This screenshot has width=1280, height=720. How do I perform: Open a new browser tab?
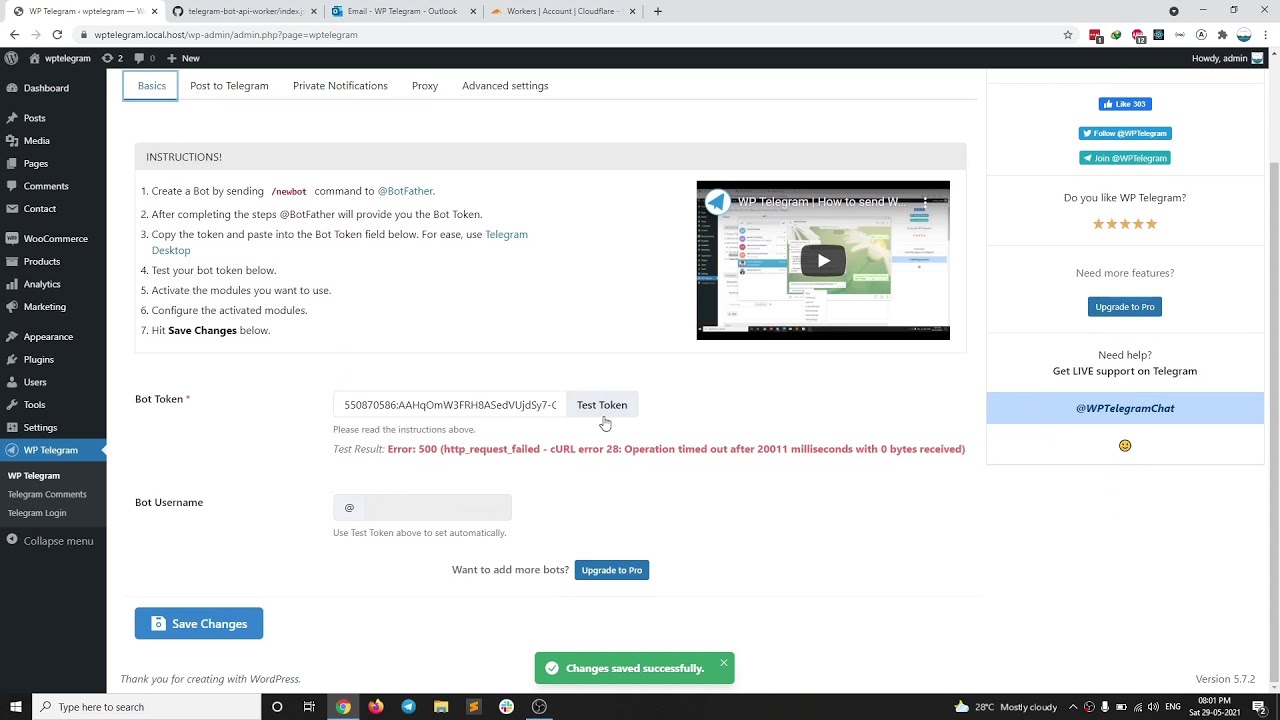click(x=657, y=11)
